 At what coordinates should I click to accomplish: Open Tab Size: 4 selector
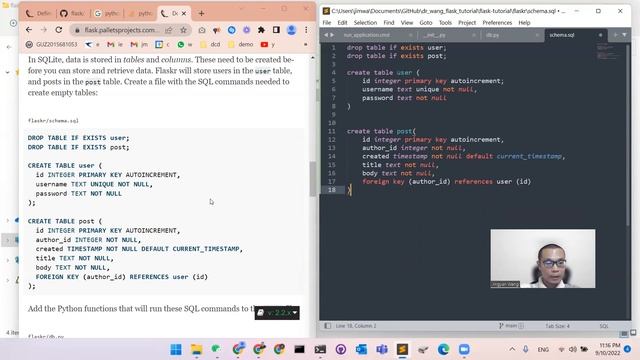click(558, 326)
